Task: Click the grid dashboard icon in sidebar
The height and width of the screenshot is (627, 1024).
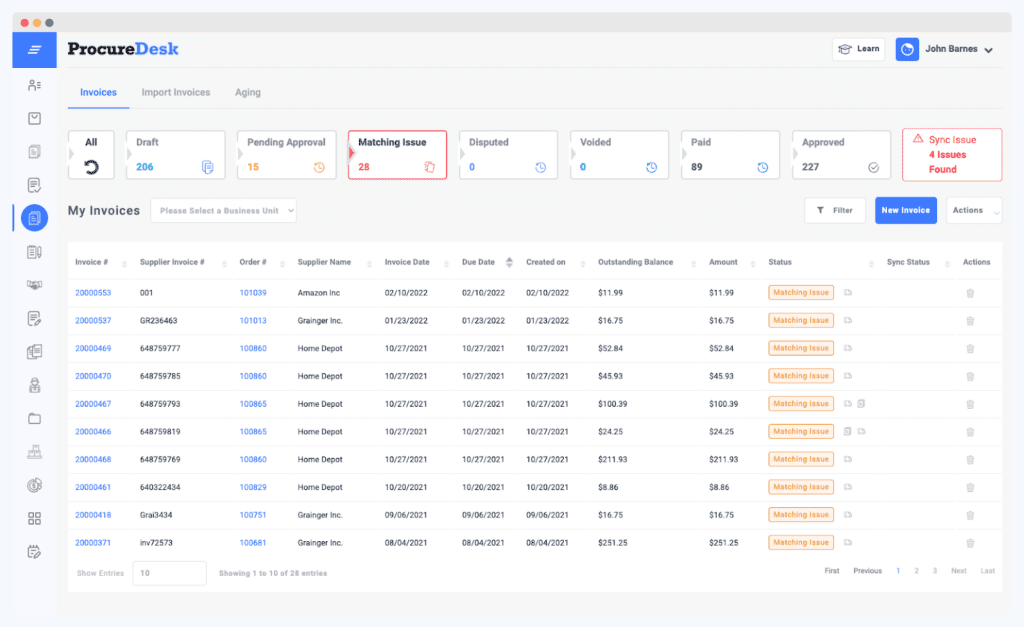Action: pos(34,518)
